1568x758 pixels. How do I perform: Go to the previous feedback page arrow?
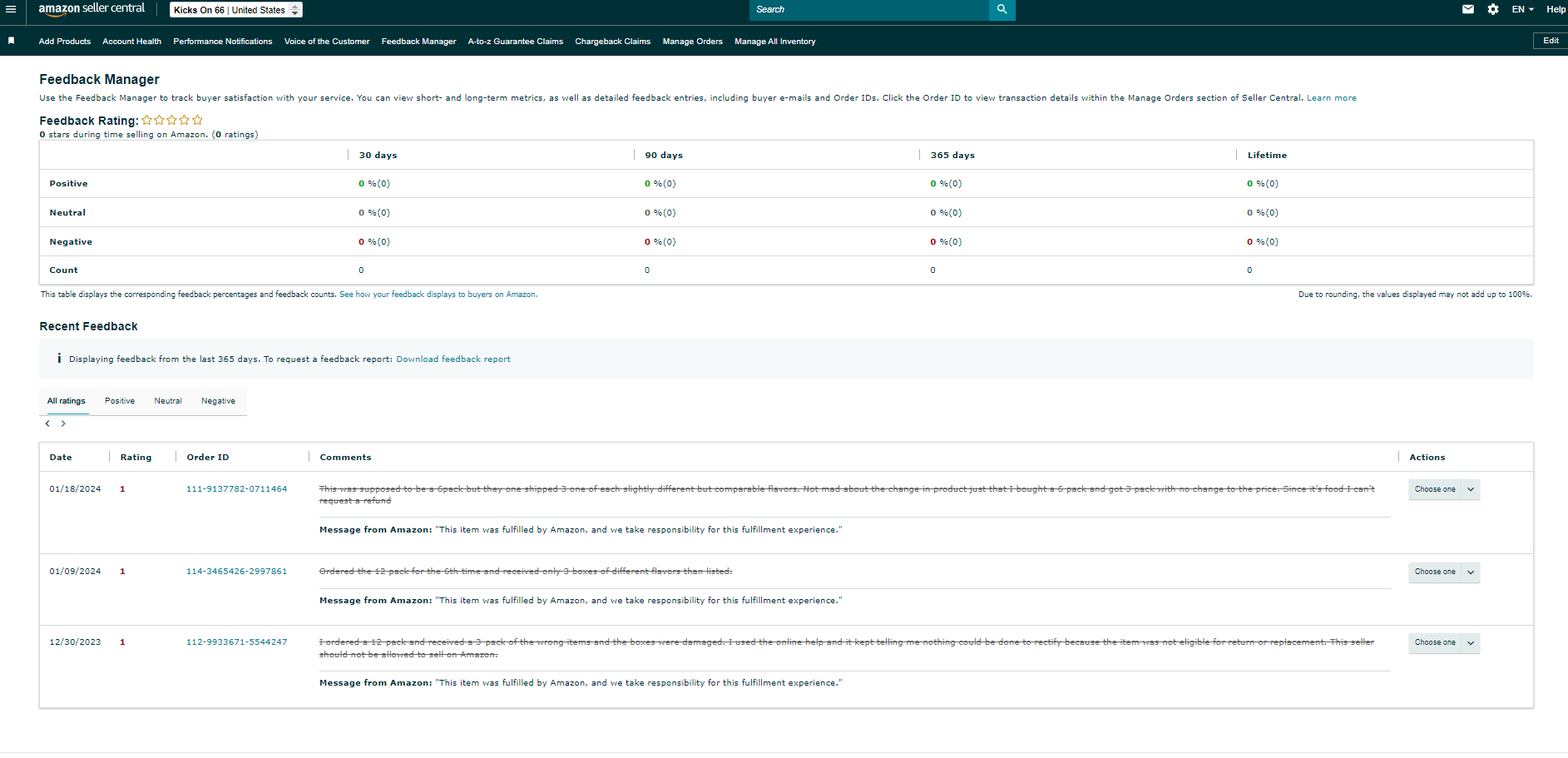point(47,424)
